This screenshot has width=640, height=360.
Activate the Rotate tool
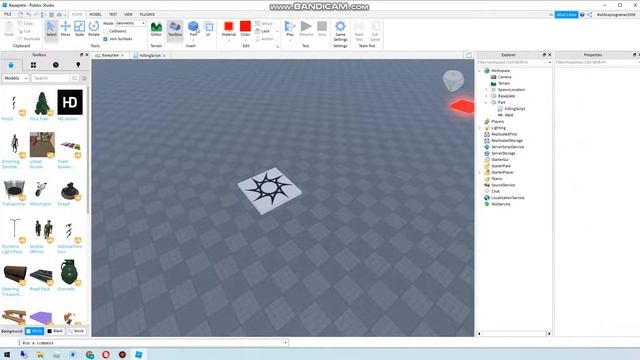(x=94, y=29)
